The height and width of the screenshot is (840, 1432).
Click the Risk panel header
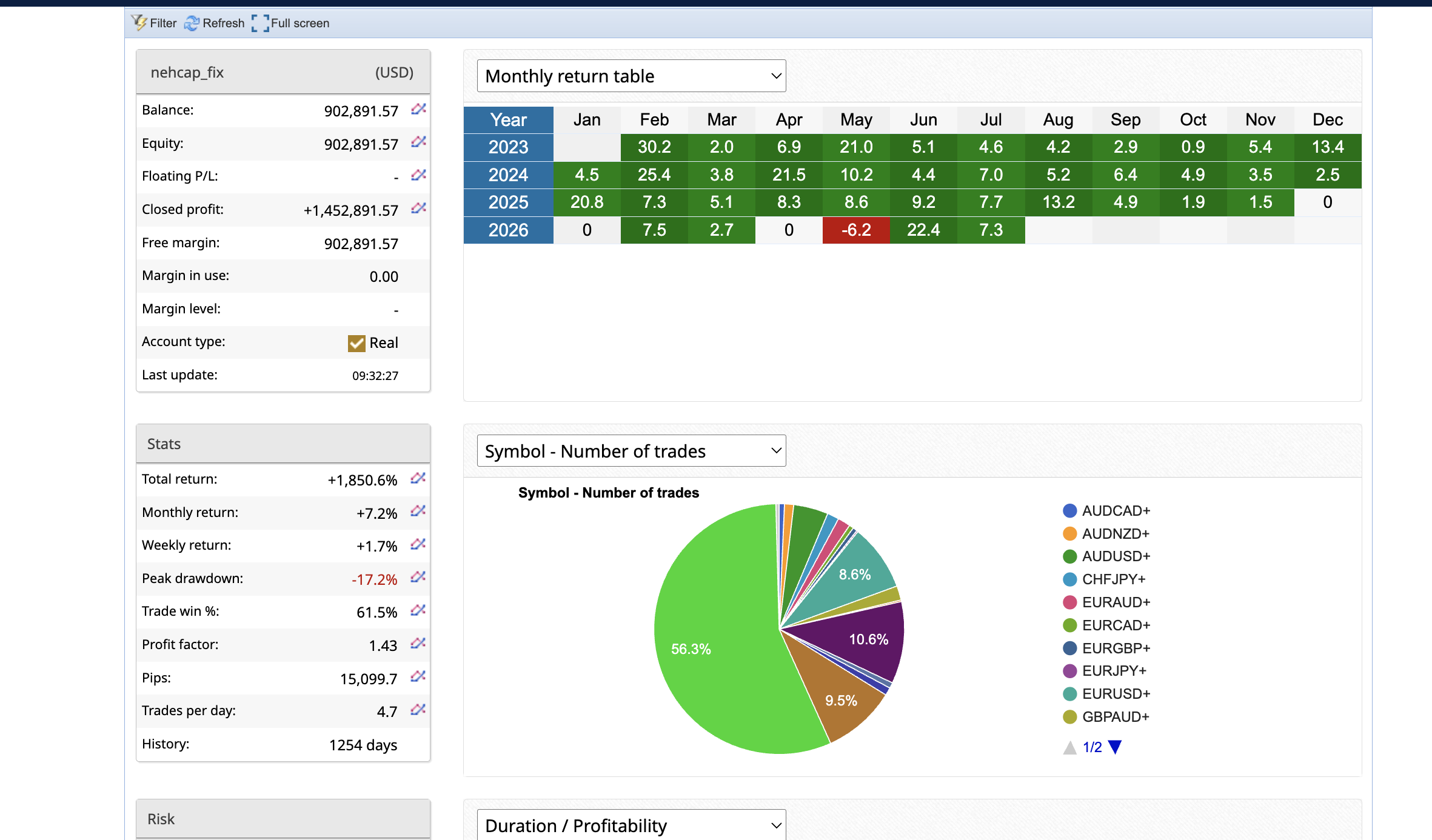283,819
